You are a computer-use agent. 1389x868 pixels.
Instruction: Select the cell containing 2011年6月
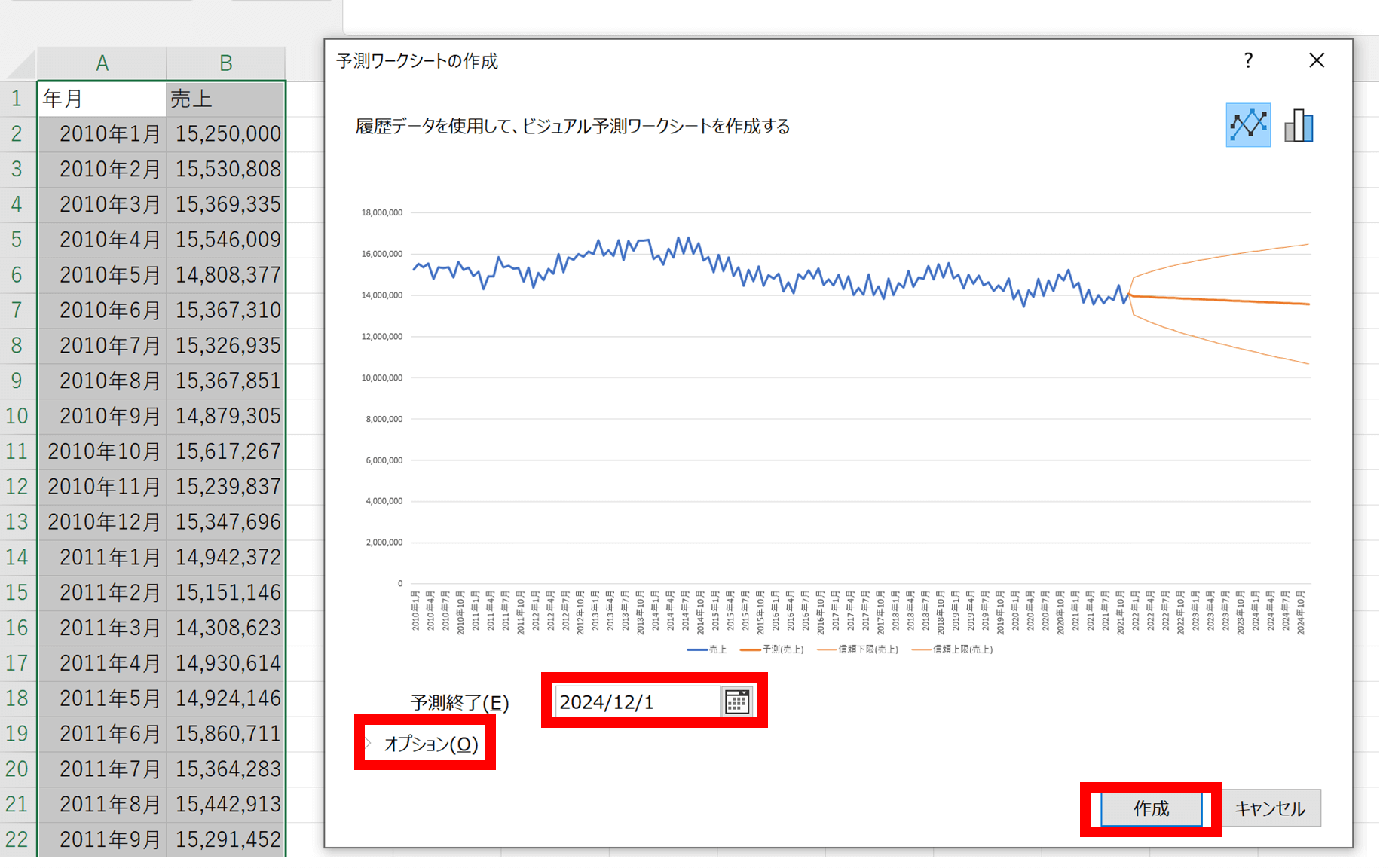tap(102, 733)
